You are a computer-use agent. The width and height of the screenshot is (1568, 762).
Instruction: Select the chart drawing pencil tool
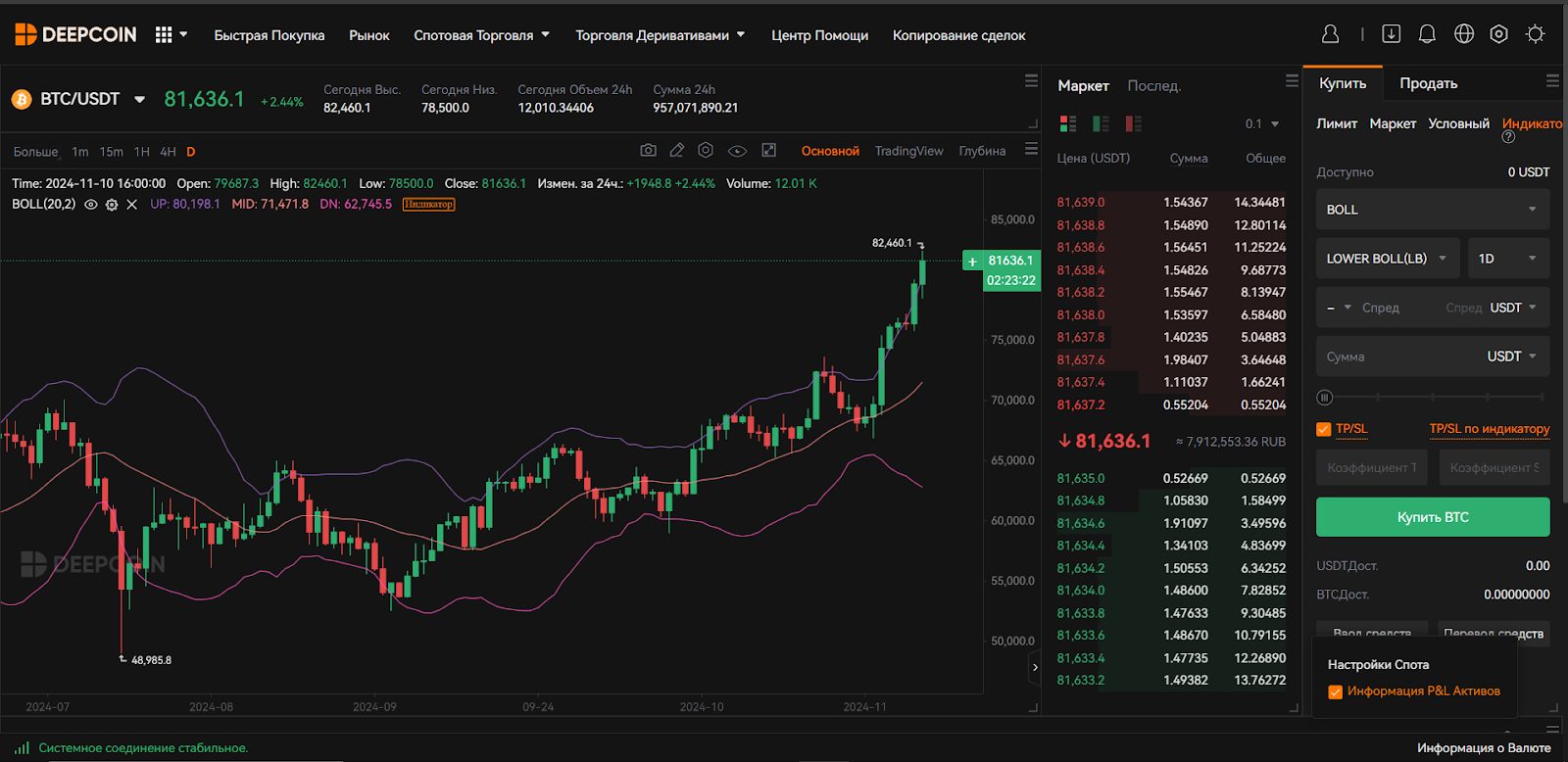click(676, 150)
